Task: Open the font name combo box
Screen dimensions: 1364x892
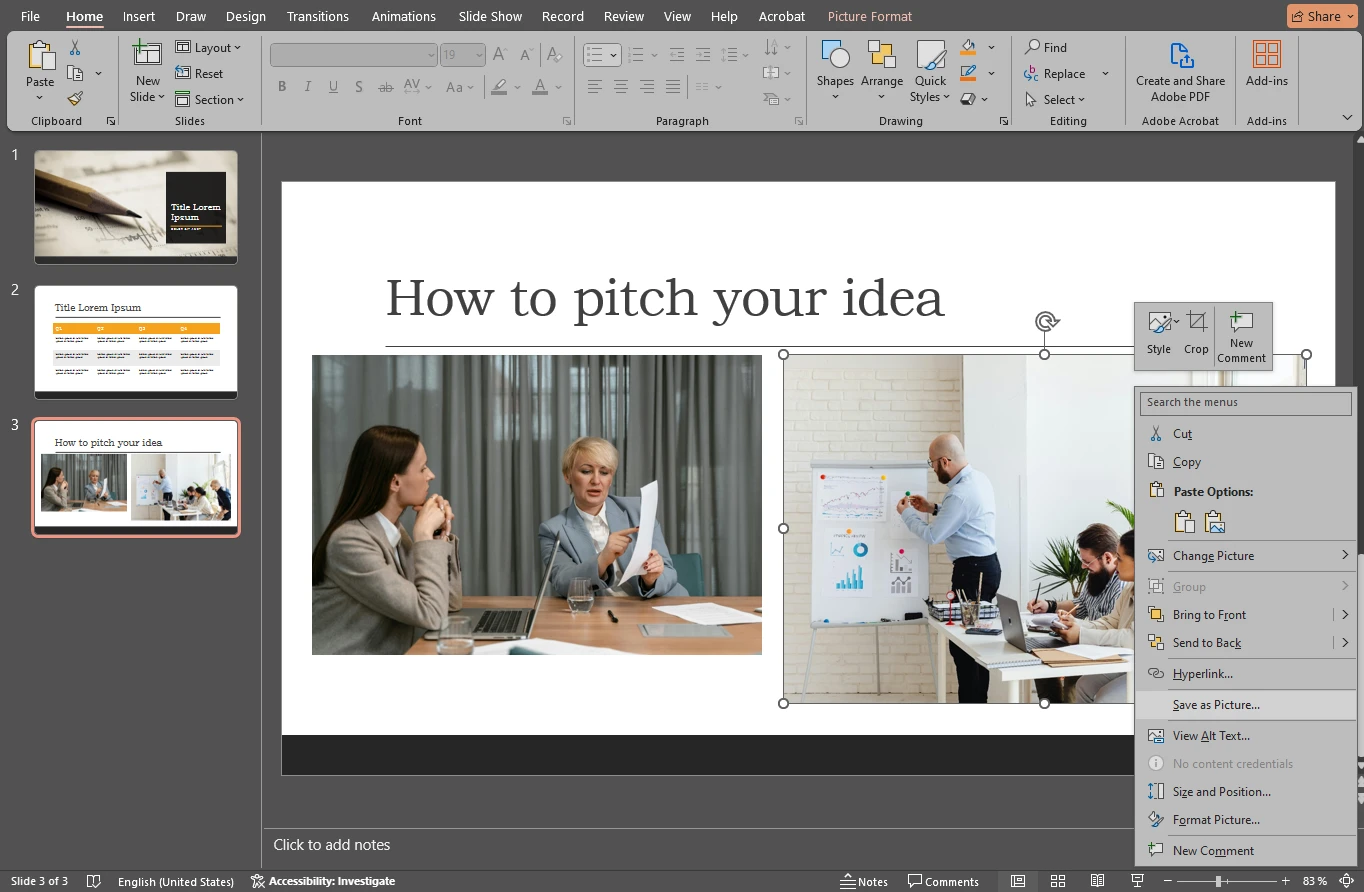Action: click(354, 55)
